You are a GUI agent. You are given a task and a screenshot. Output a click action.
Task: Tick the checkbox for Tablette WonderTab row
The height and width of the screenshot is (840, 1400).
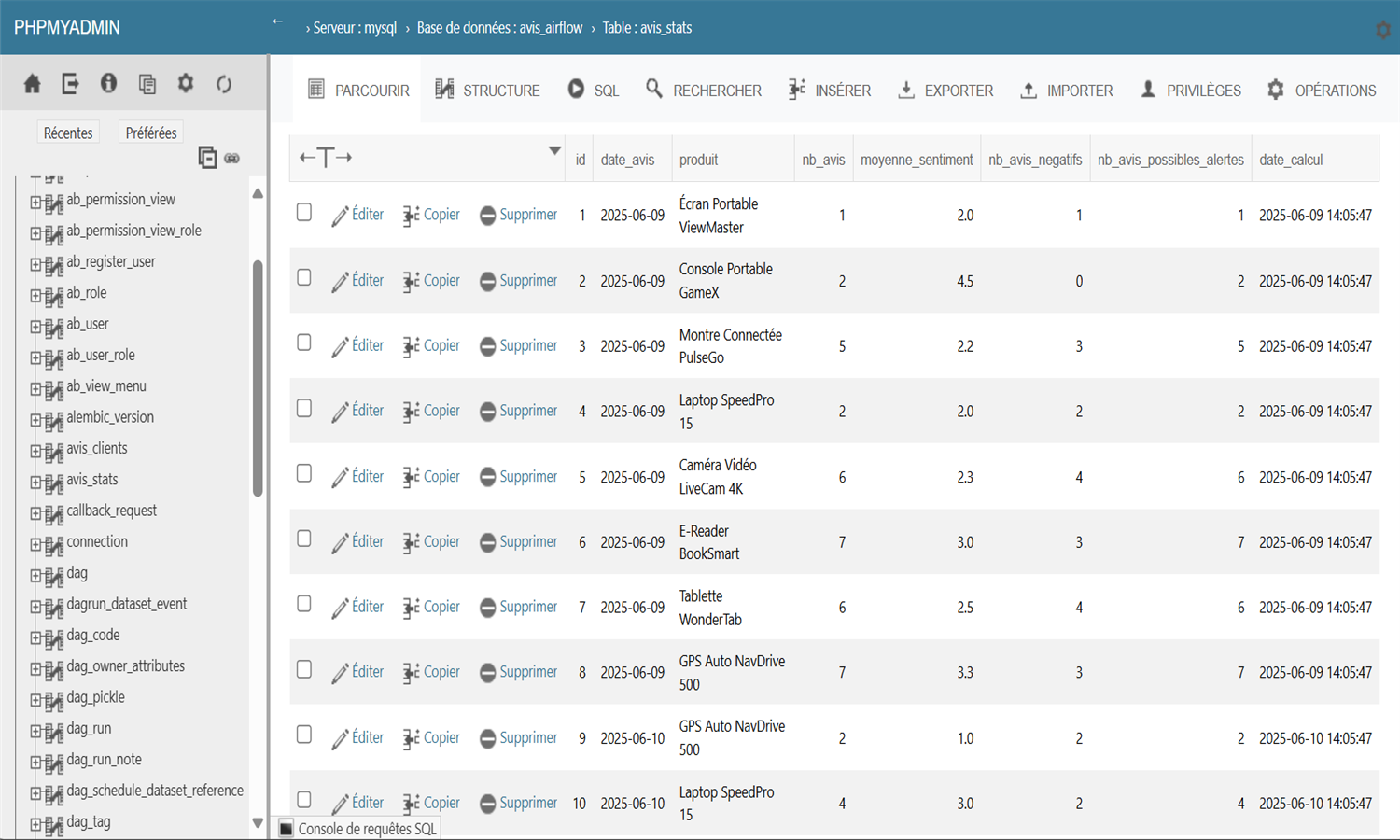point(304,605)
